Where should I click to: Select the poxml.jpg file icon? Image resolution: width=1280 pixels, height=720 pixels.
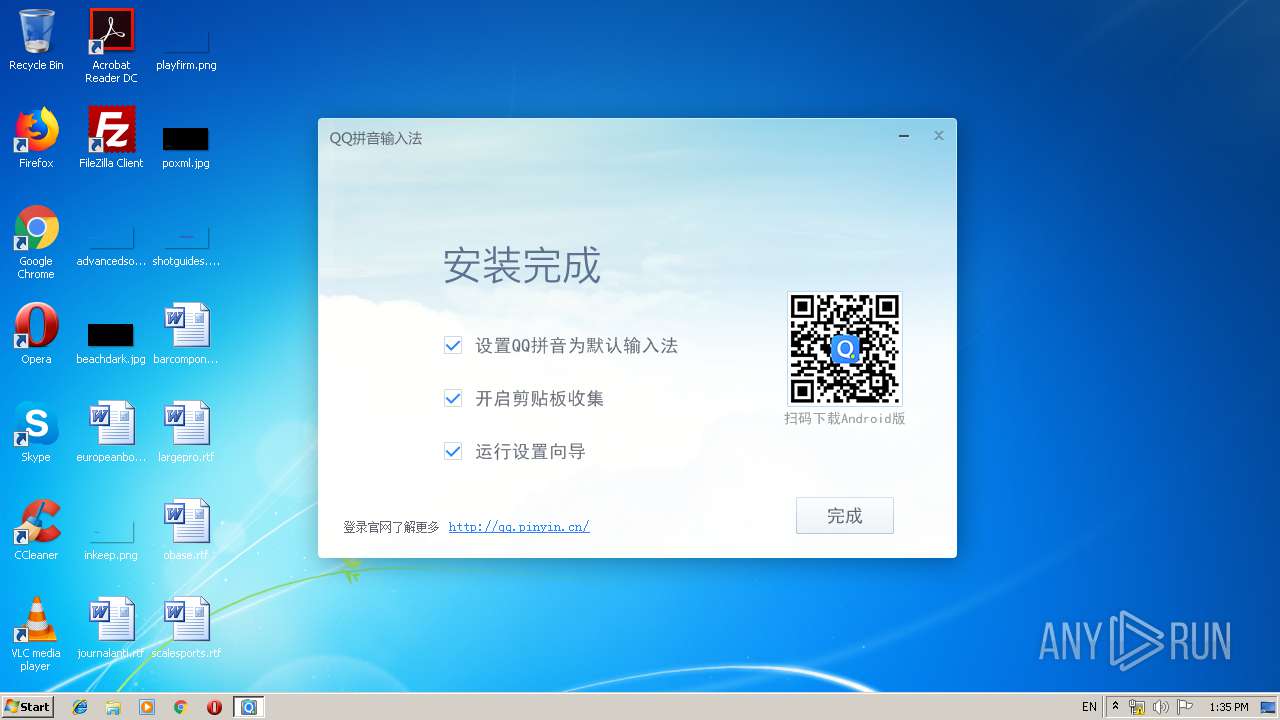pos(186,146)
